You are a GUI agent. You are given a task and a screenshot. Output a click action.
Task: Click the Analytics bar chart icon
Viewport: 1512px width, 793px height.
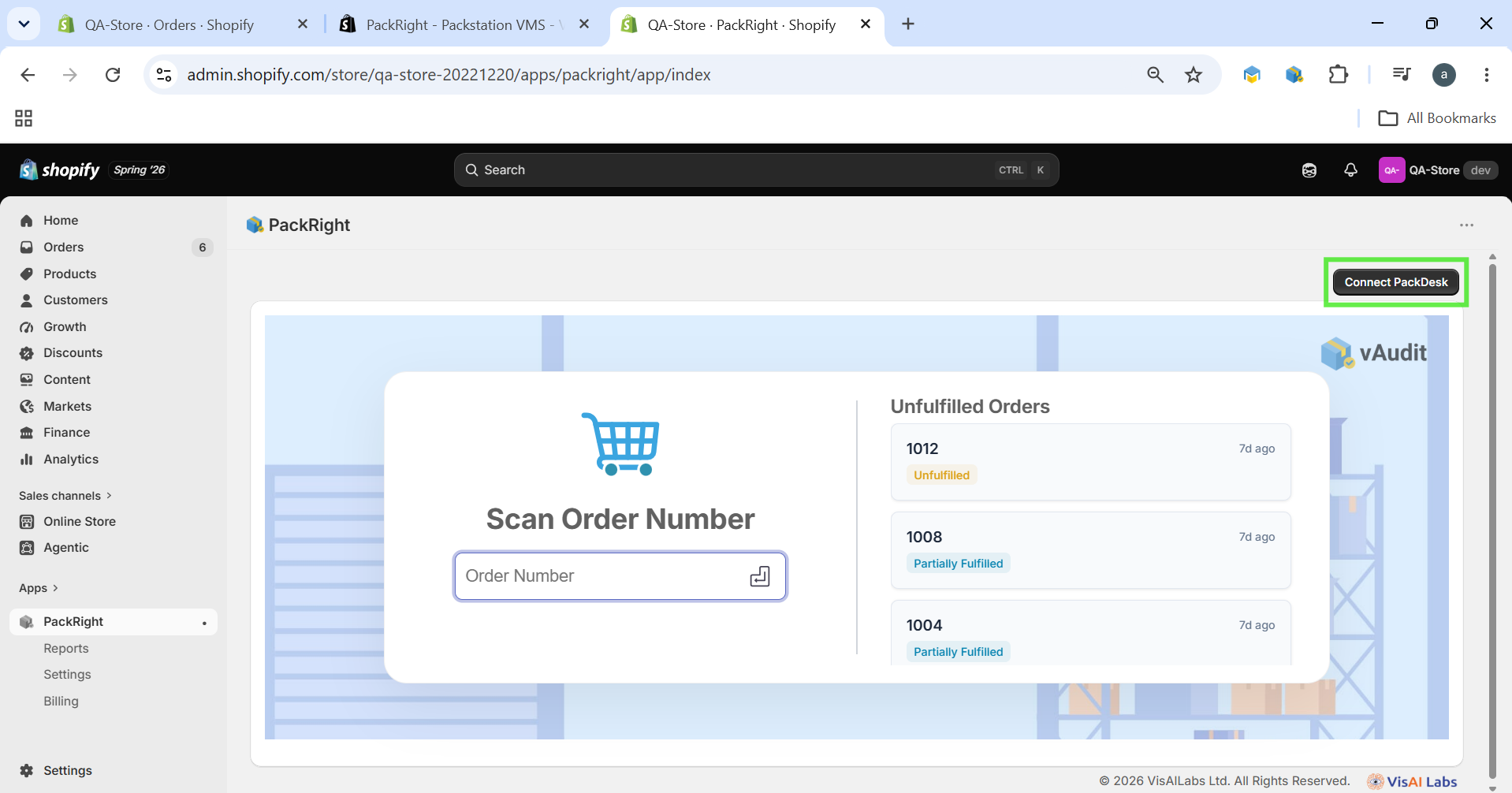[x=27, y=460]
